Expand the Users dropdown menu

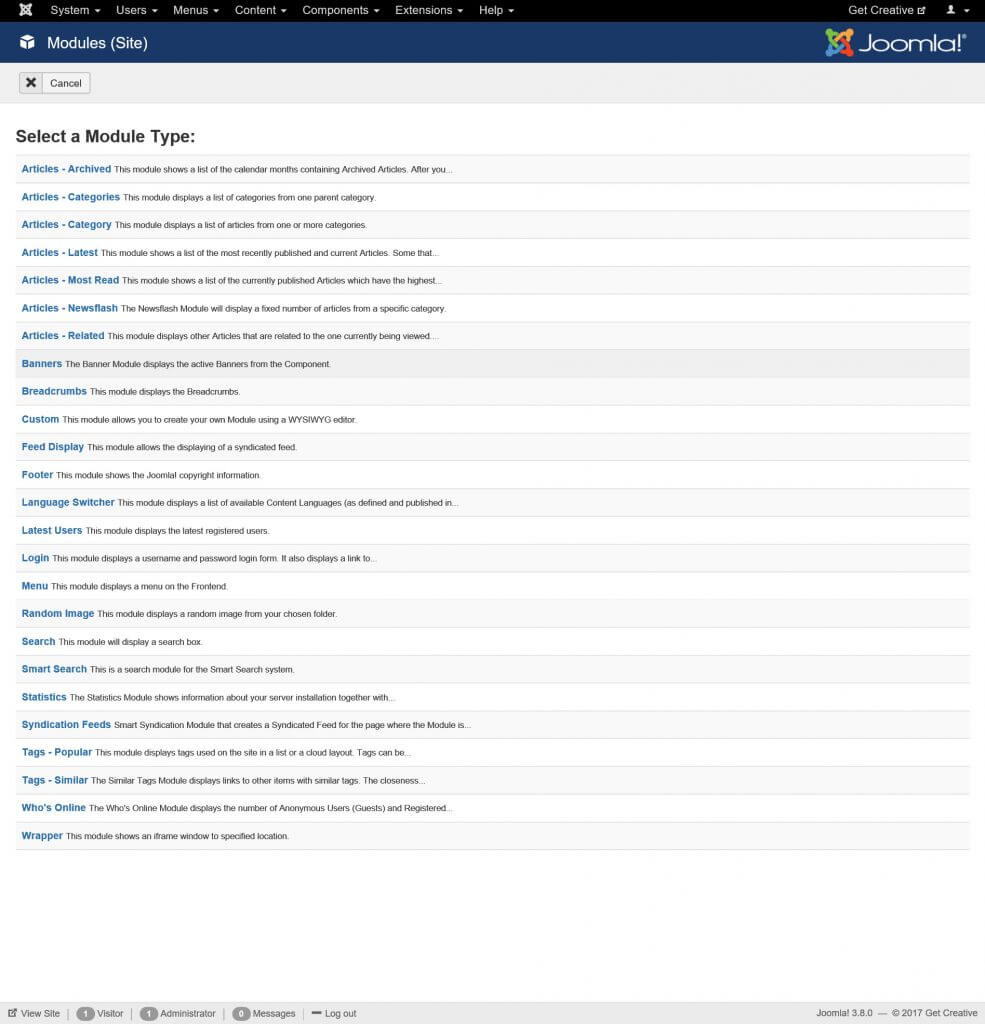coord(130,10)
